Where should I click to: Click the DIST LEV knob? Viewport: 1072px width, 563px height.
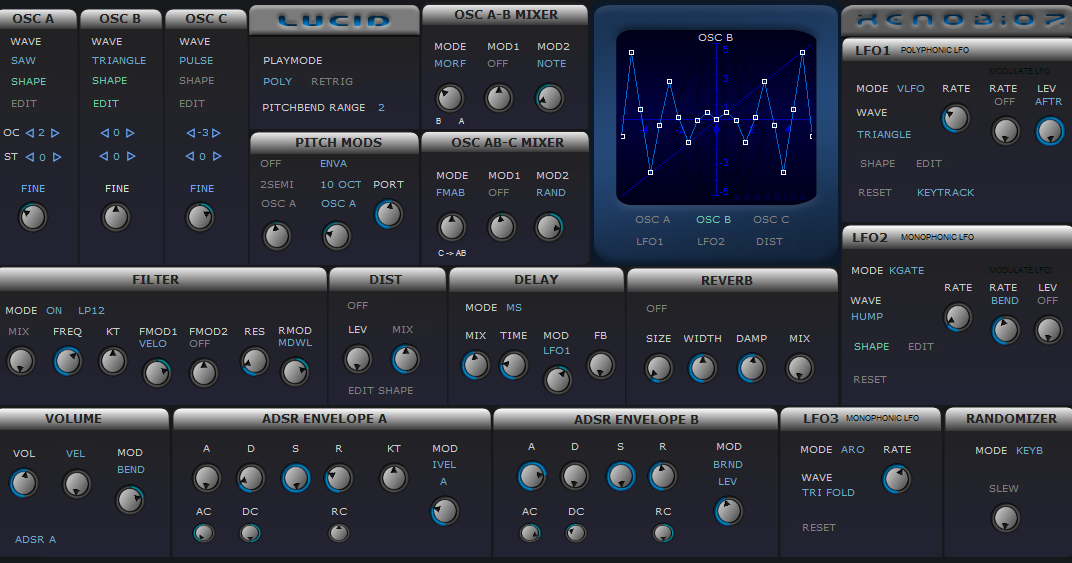click(x=358, y=359)
